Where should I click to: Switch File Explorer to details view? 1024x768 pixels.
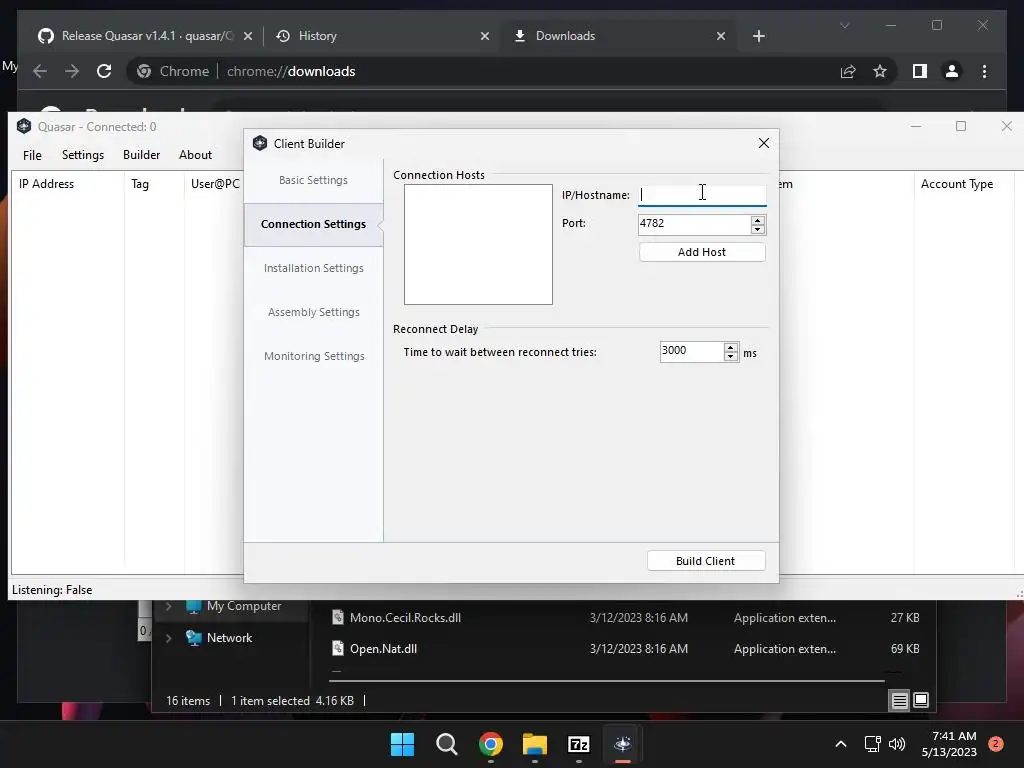(x=899, y=701)
